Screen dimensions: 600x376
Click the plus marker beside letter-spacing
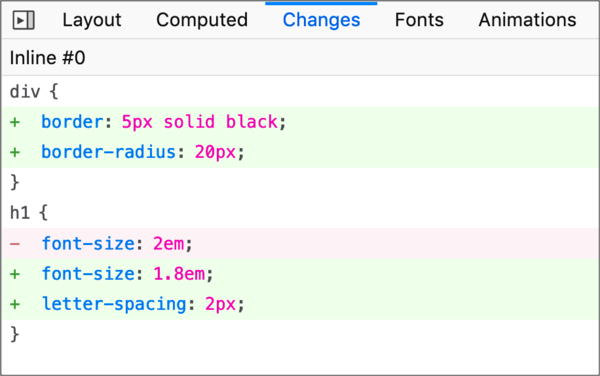tap(15, 304)
